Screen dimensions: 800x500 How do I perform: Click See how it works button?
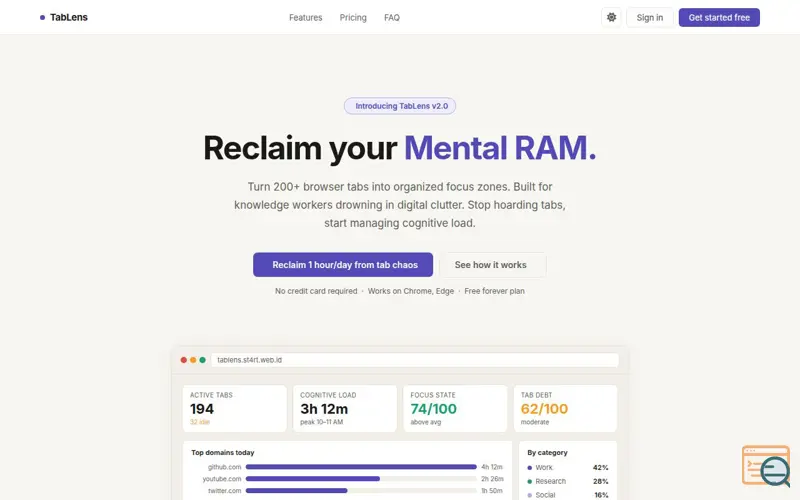click(492, 265)
